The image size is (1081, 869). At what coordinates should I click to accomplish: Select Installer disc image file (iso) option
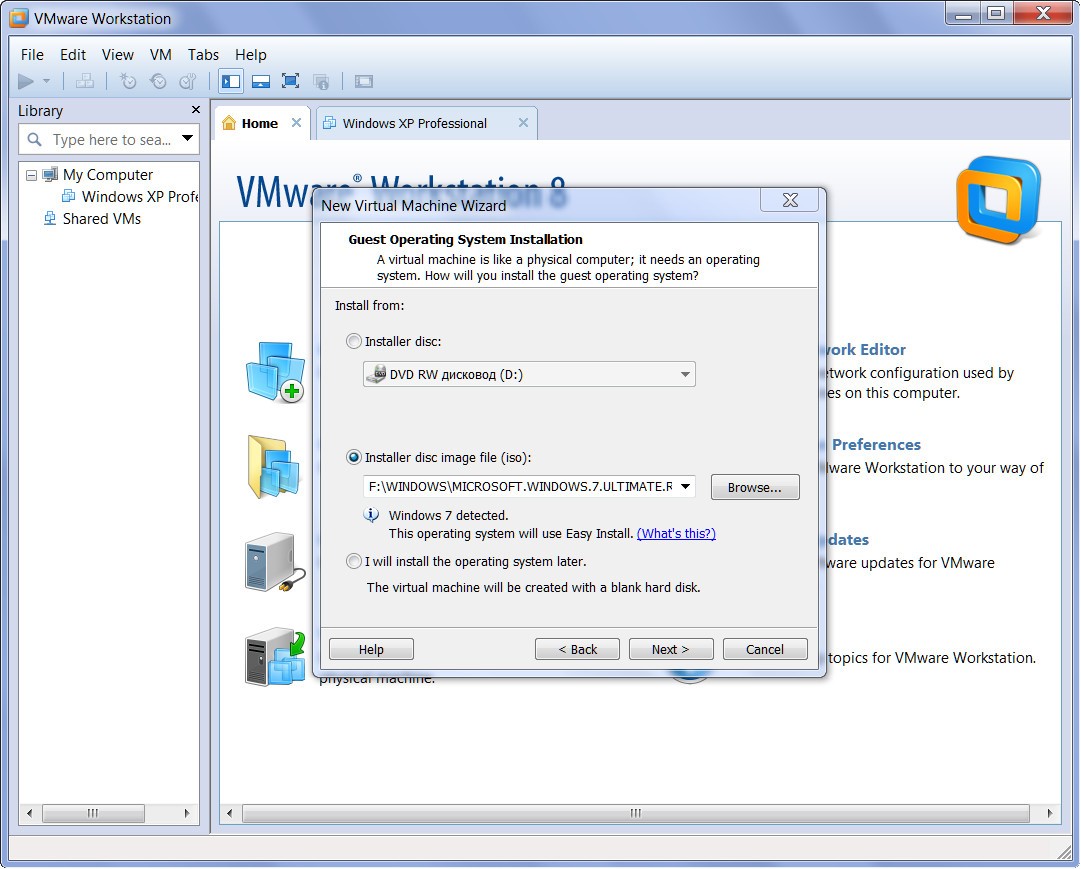(354, 457)
